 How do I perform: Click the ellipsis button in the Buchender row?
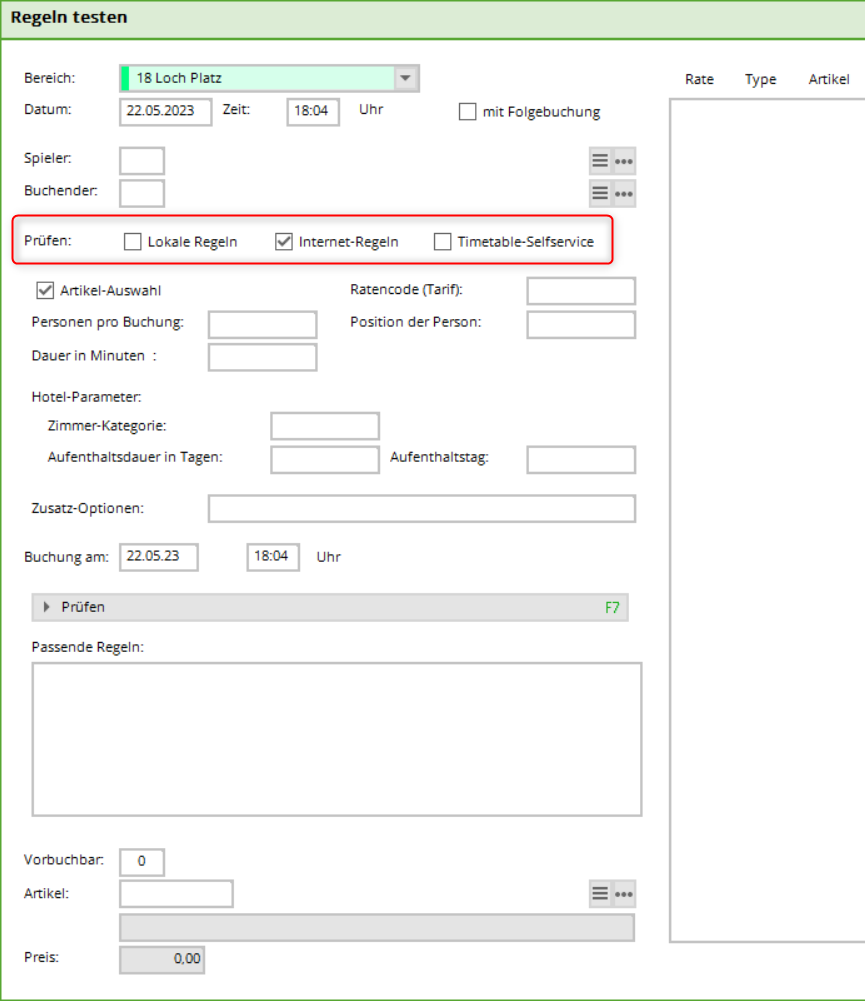624,194
